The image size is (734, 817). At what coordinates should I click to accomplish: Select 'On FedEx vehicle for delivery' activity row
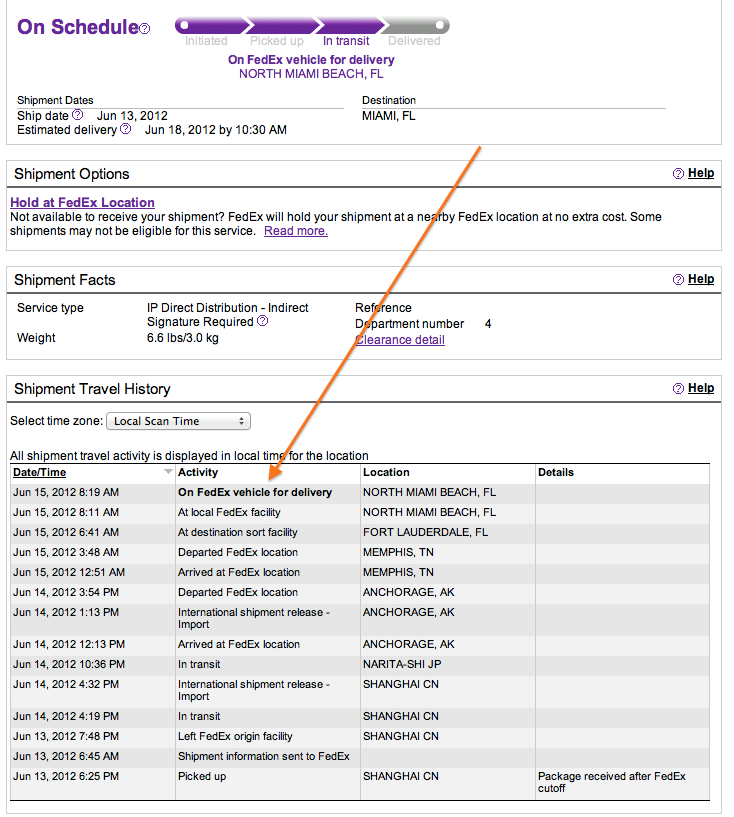(x=359, y=492)
